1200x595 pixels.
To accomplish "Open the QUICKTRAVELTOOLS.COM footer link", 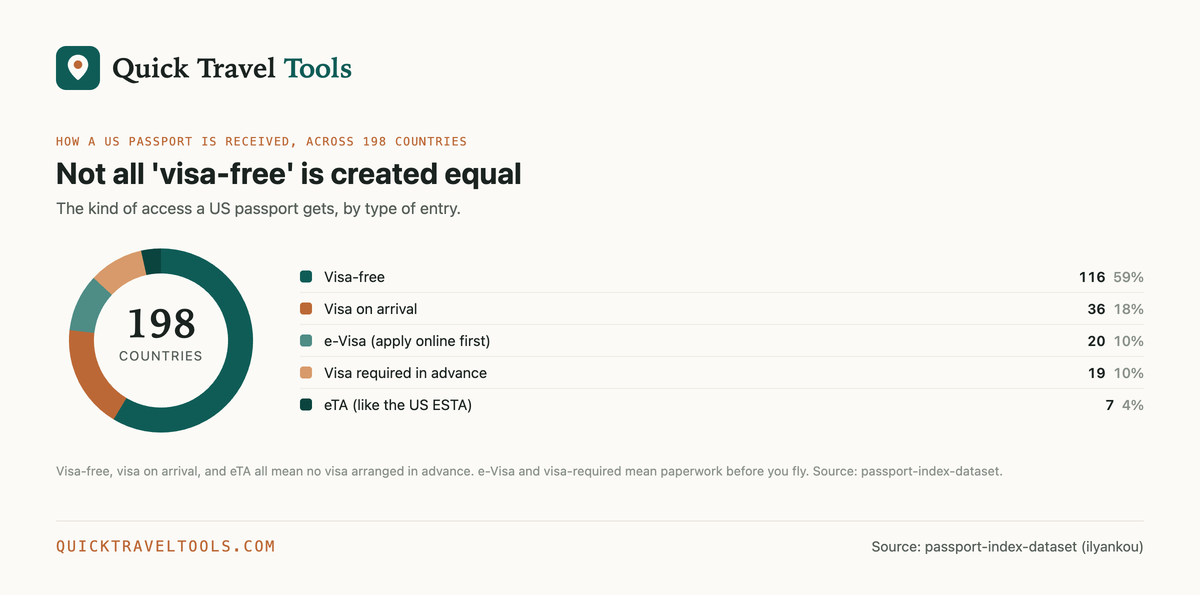I will 165,546.
